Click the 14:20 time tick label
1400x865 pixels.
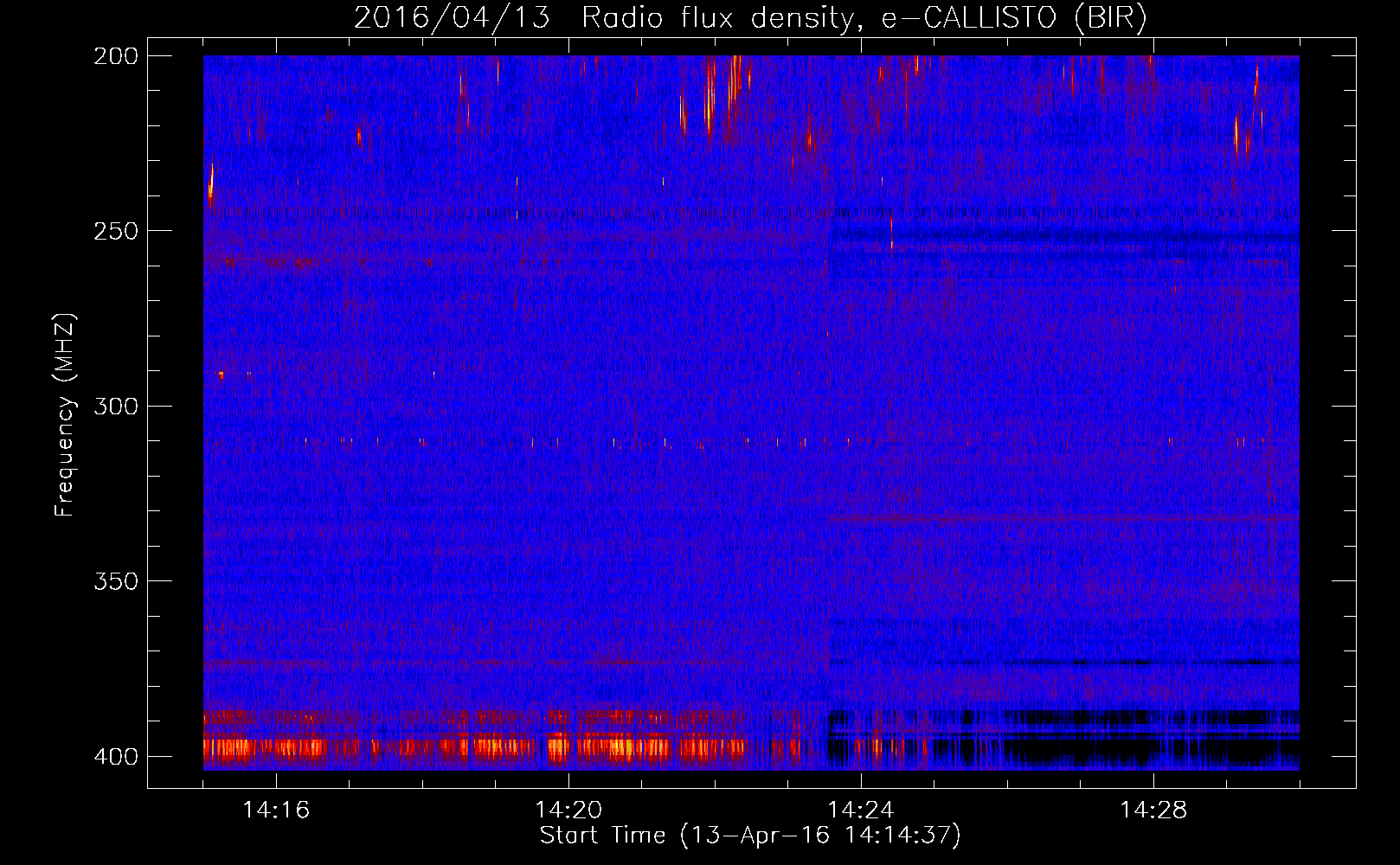click(568, 810)
